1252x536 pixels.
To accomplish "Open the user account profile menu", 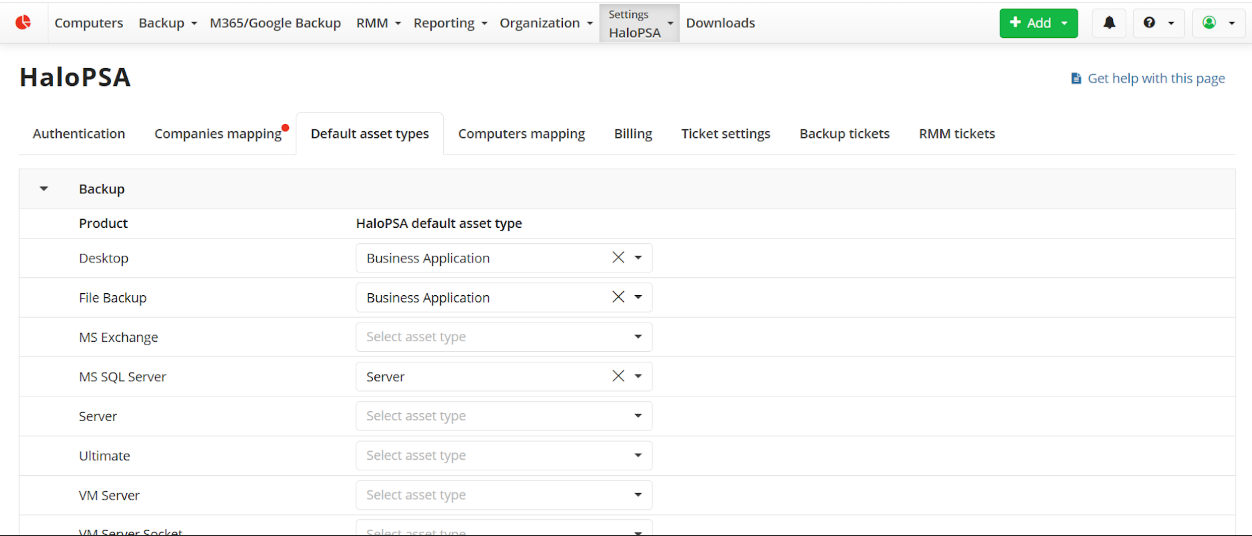I will coord(1217,23).
